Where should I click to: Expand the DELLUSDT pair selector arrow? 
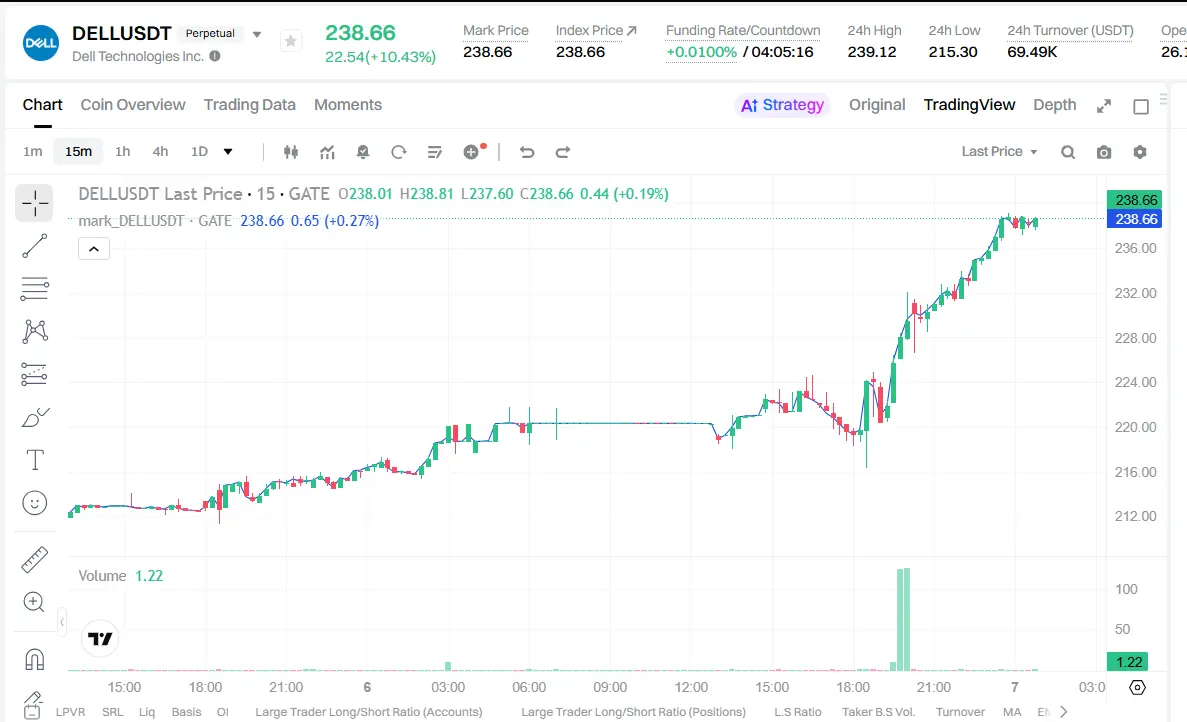point(257,34)
